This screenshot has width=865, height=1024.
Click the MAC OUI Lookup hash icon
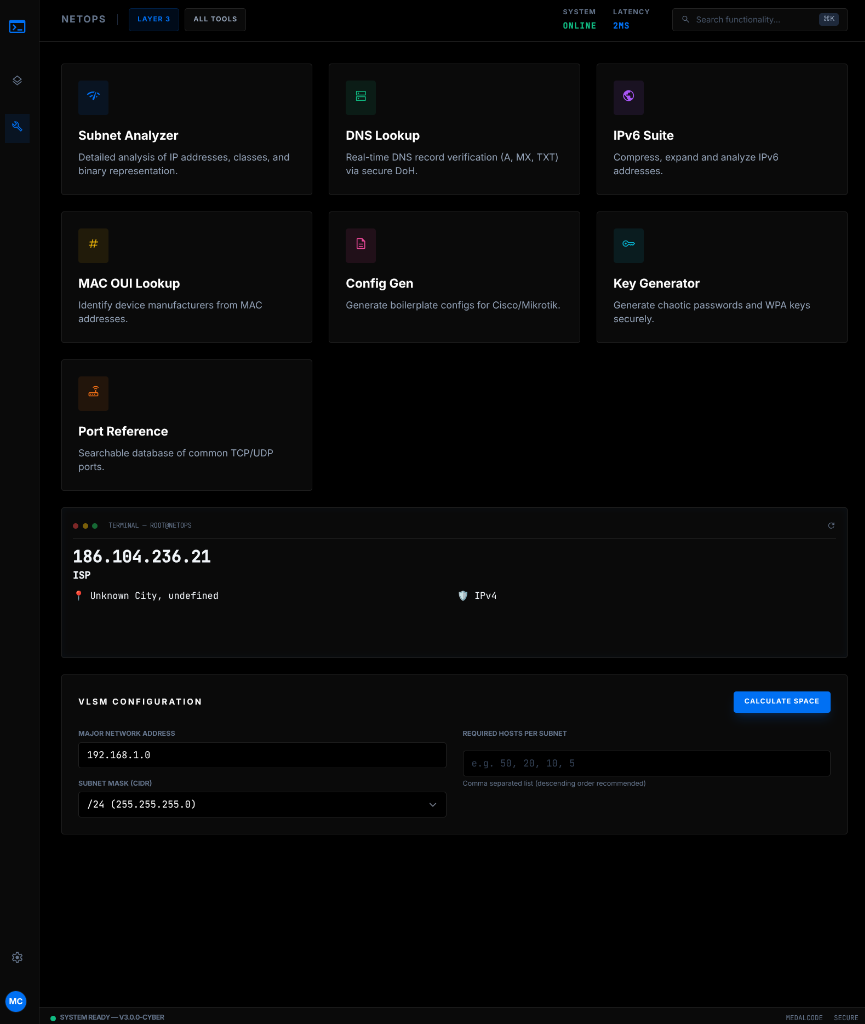click(93, 245)
